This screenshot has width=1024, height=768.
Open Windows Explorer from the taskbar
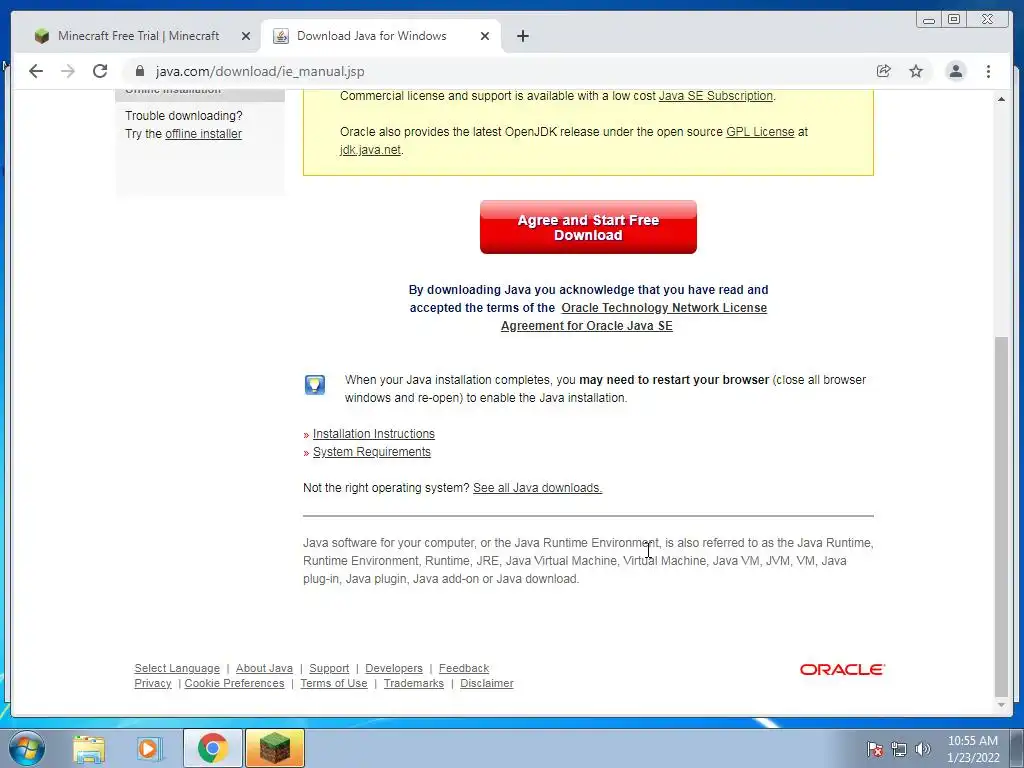click(89, 748)
